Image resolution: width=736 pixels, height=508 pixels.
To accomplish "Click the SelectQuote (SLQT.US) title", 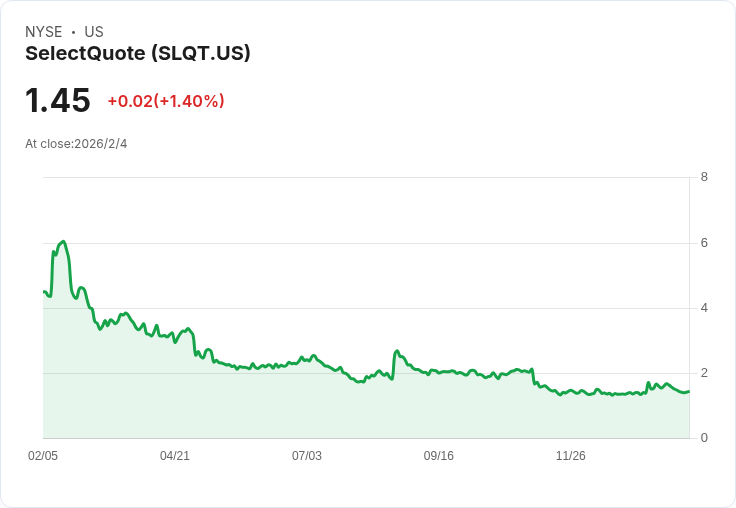I will click(138, 54).
